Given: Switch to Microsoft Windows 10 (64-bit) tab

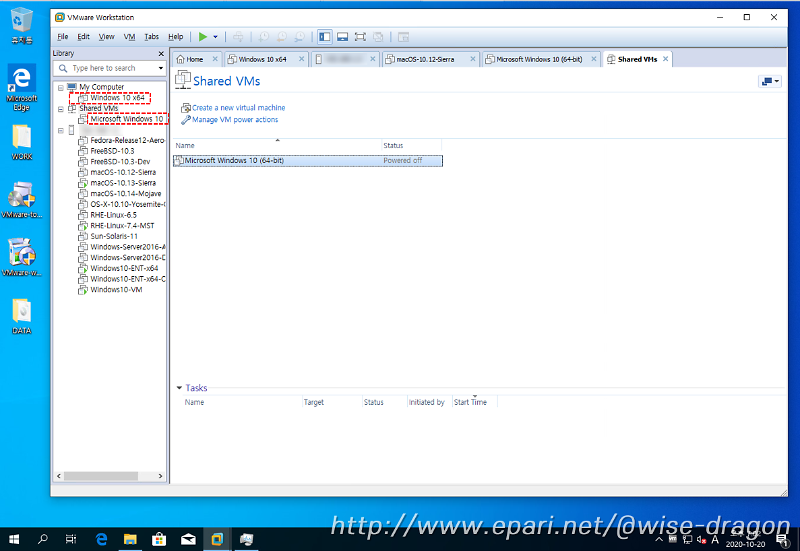Looking at the screenshot, I should (538, 59).
